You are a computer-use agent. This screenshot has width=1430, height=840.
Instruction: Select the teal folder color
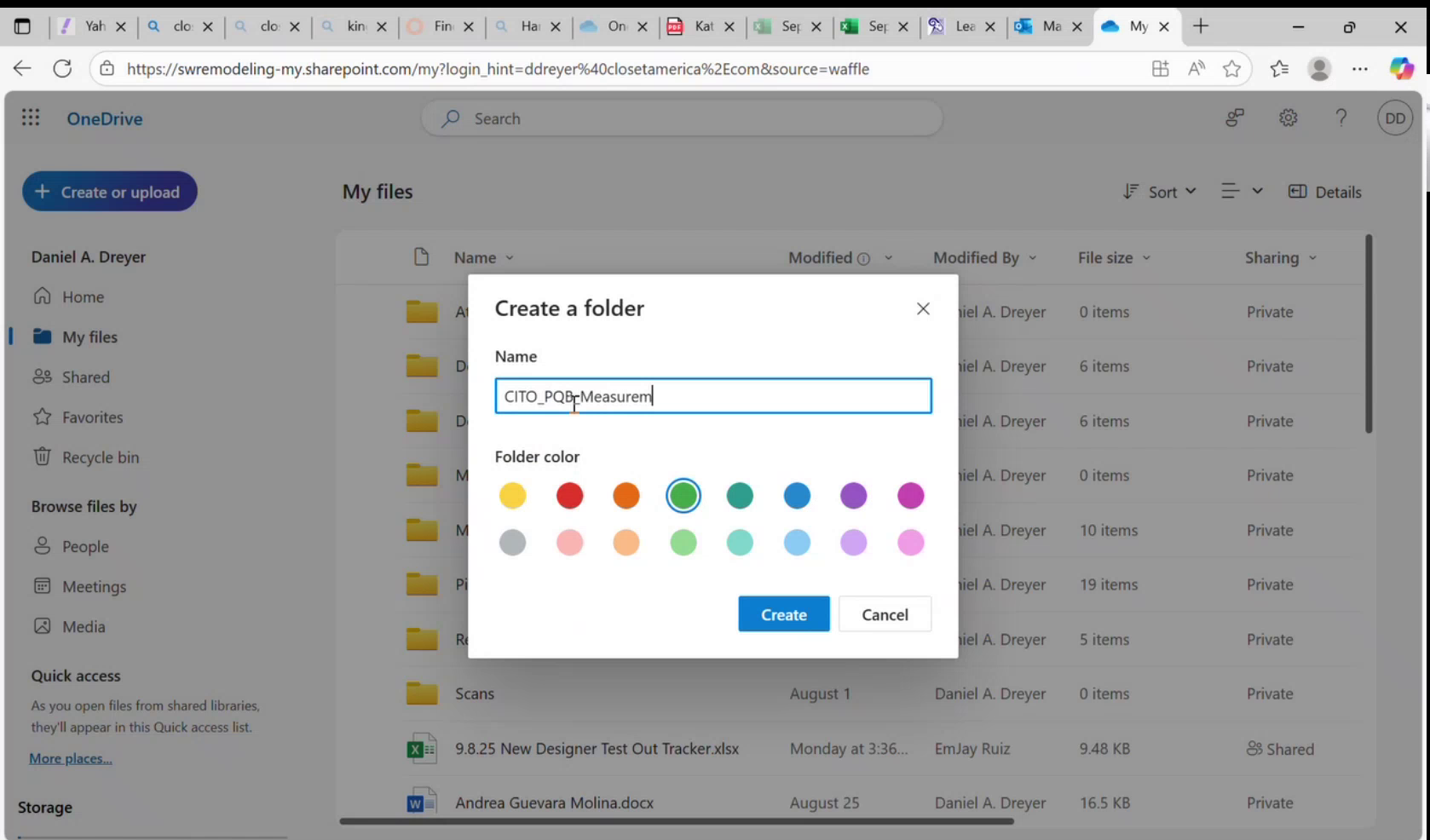click(x=739, y=495)
